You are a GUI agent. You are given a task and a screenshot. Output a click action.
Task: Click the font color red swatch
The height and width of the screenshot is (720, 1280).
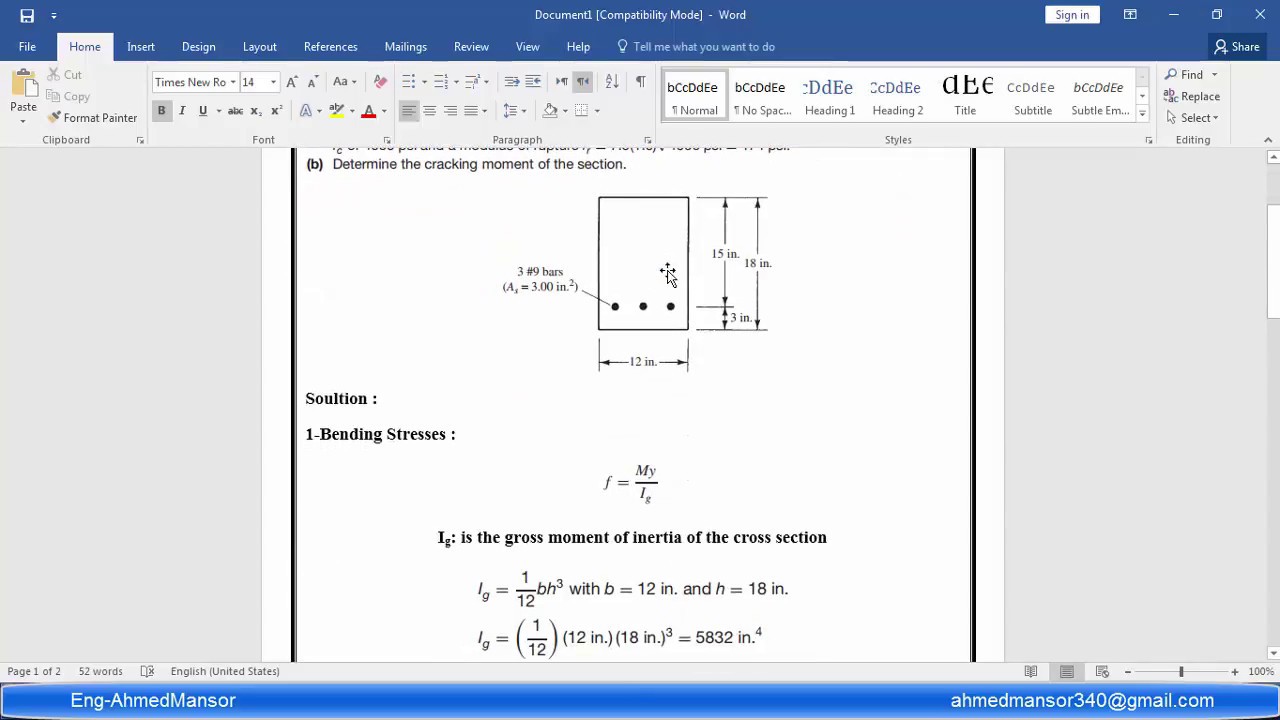click(x=369, y=111)
